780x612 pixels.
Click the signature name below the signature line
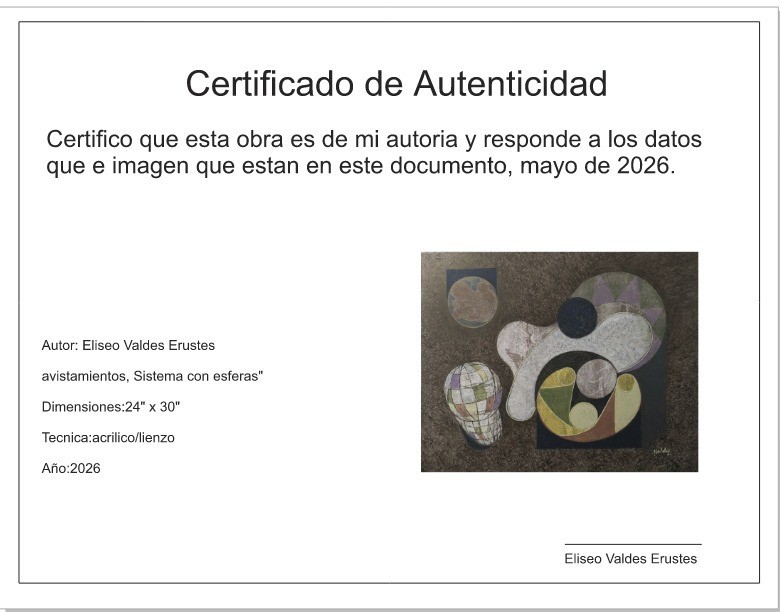[630, 559]
